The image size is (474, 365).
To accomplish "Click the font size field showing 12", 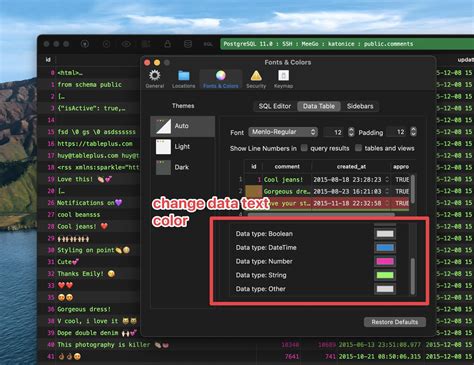I will point(335,132).
